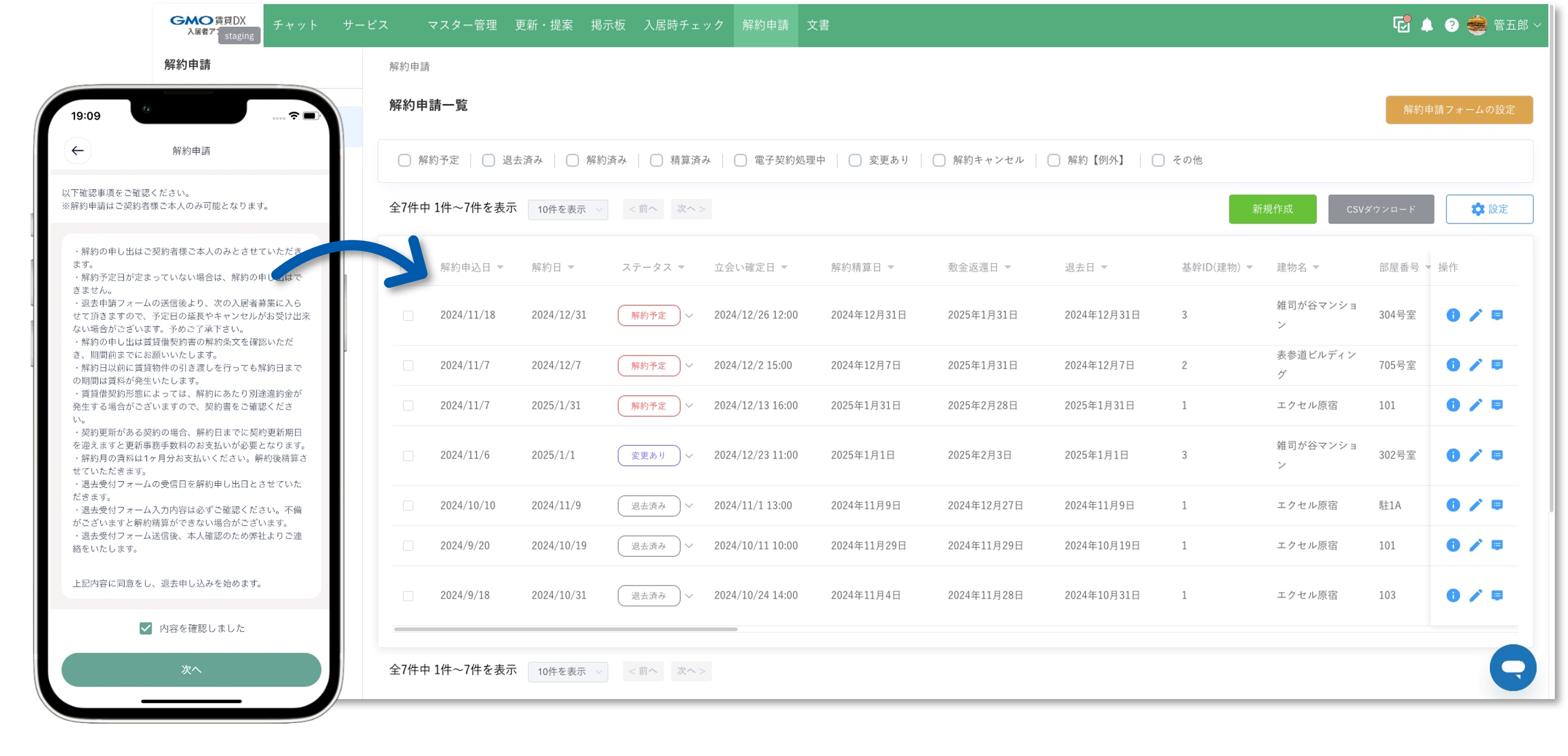Screen dimensions: 1568x756
Task: Open comment icon for 駐1A row
Action: pos(1497,505)
